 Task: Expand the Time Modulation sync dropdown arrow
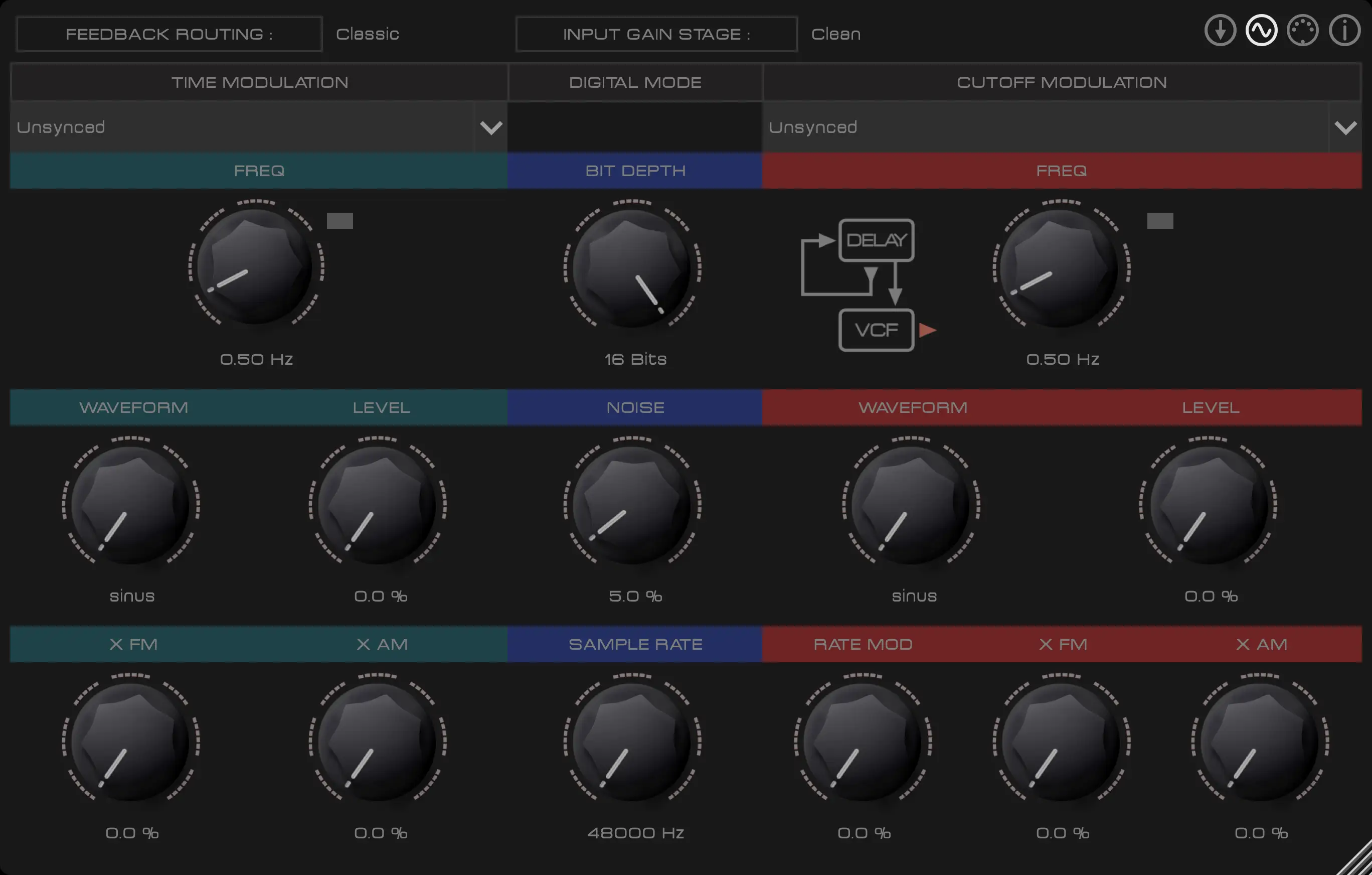[491, 127]
